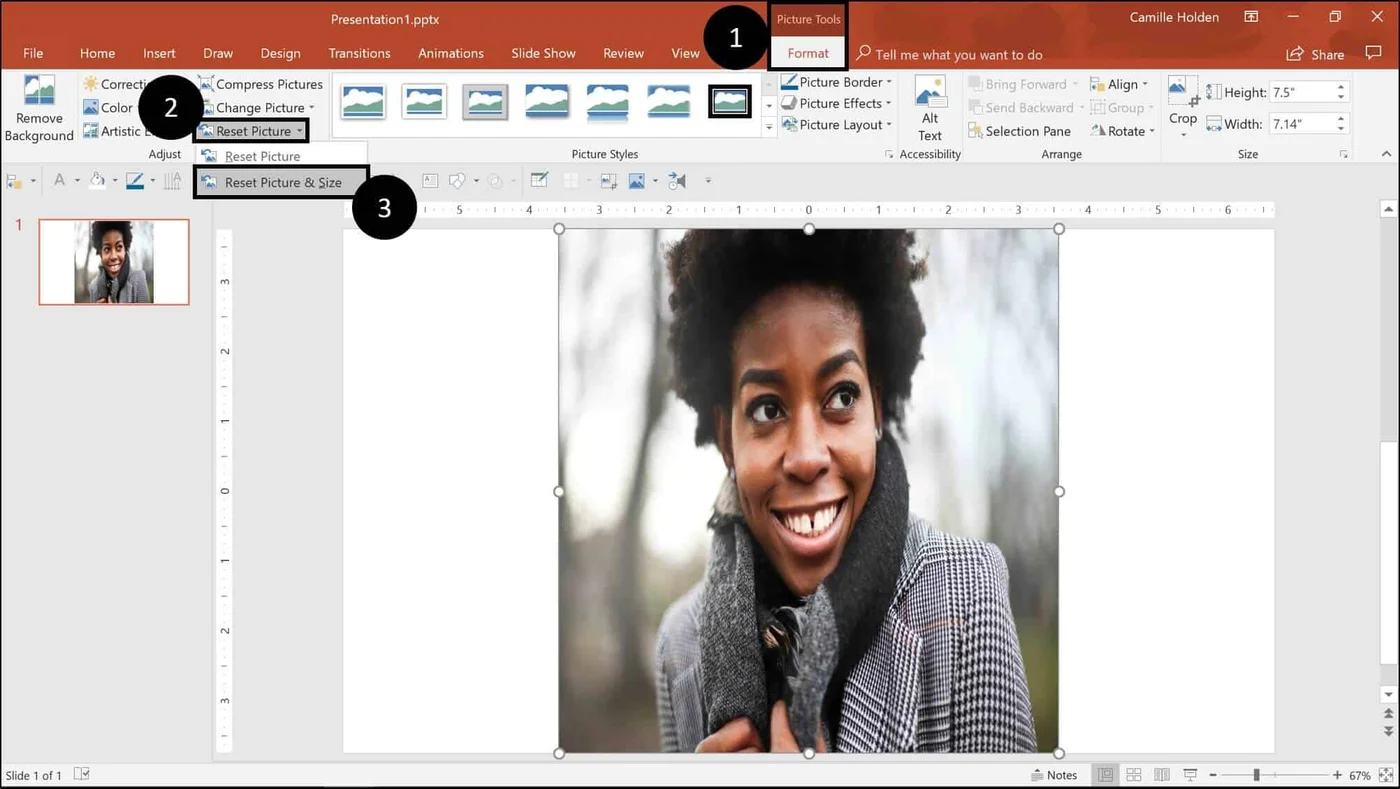This screenshot has width=1400, height=789.
Task: Click the shape outline pen icon
Action: click(x=135, y=180)
